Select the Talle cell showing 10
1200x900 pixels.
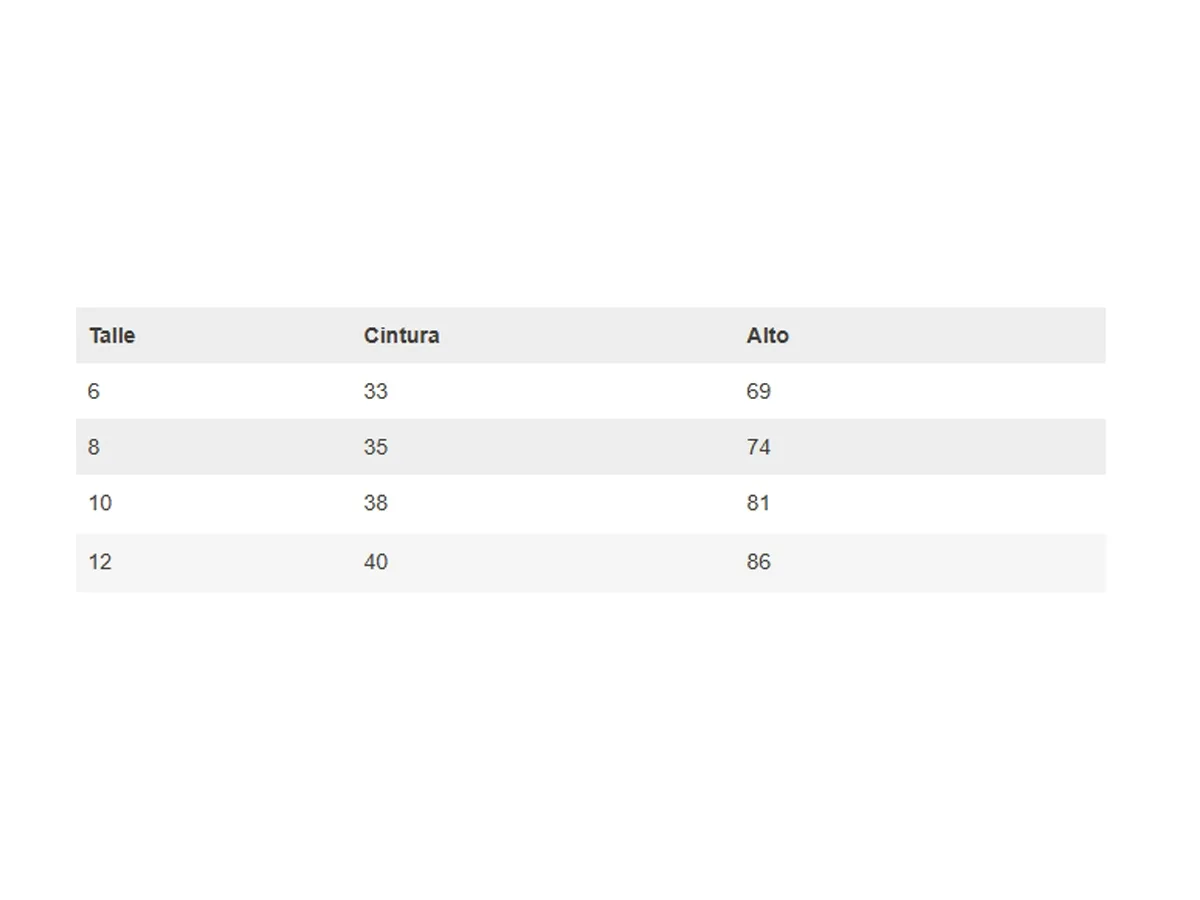click(100, 503)
